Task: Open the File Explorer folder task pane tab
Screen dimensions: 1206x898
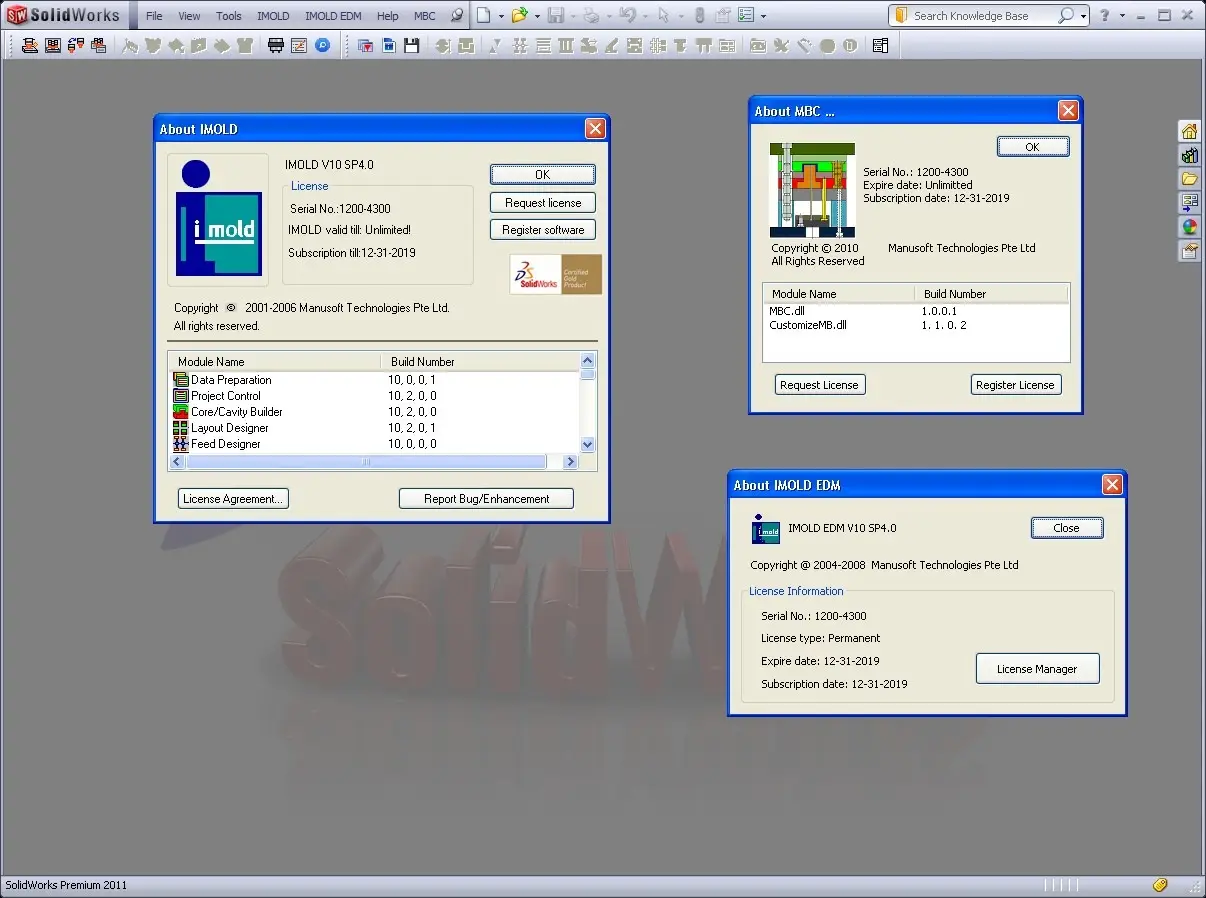Action: [x=1189, y=179]
